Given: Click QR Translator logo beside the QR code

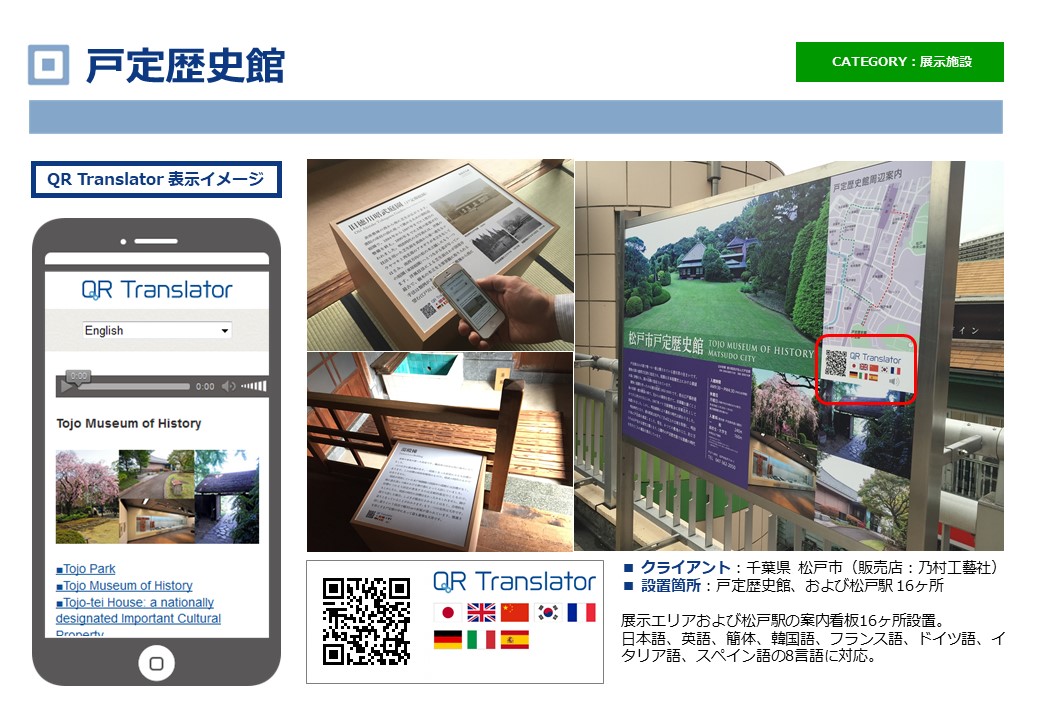Looking at the screenshot, I should (x=514, y=581).
